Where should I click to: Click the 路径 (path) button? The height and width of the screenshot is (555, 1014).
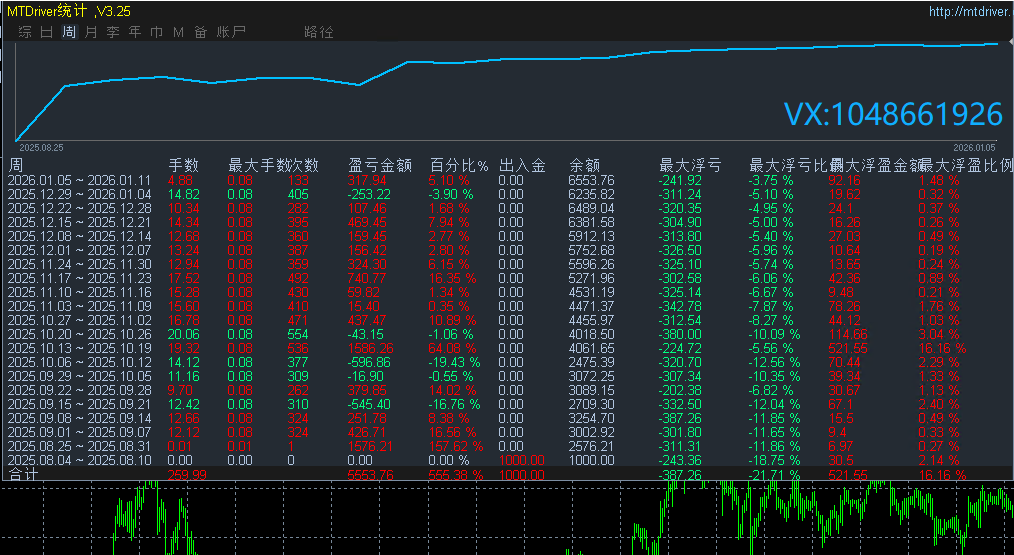(319, 32)
